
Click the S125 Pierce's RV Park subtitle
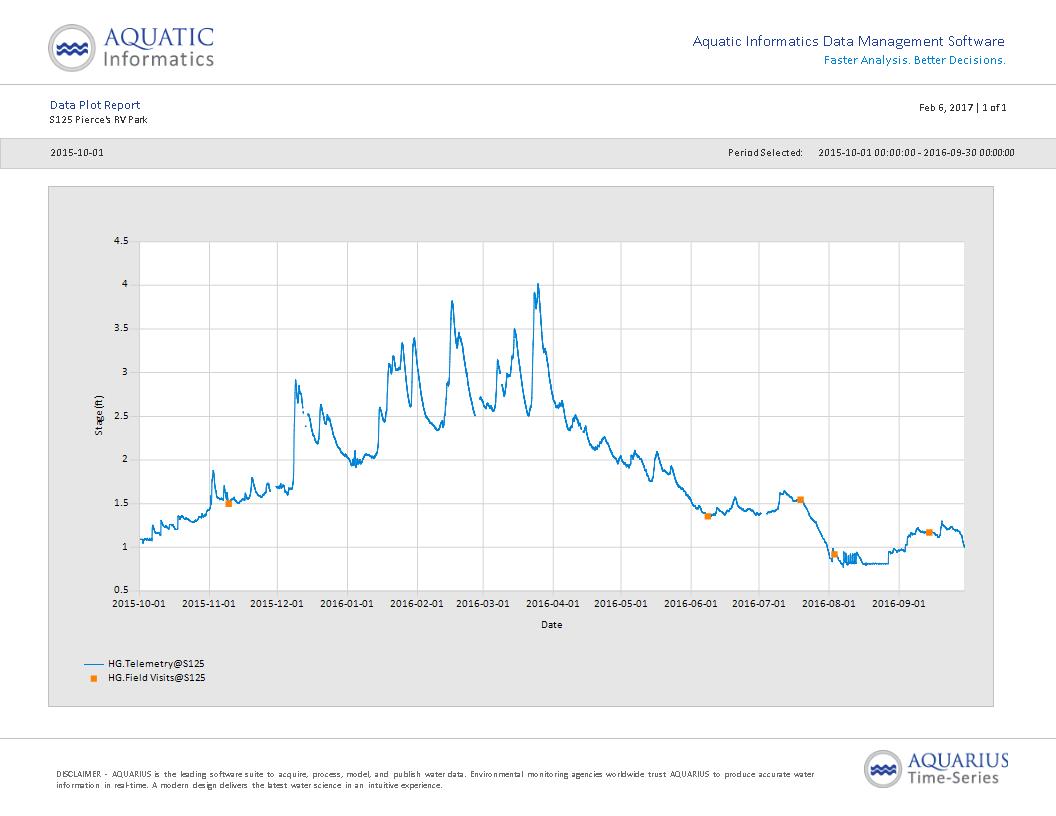point(98,120)
